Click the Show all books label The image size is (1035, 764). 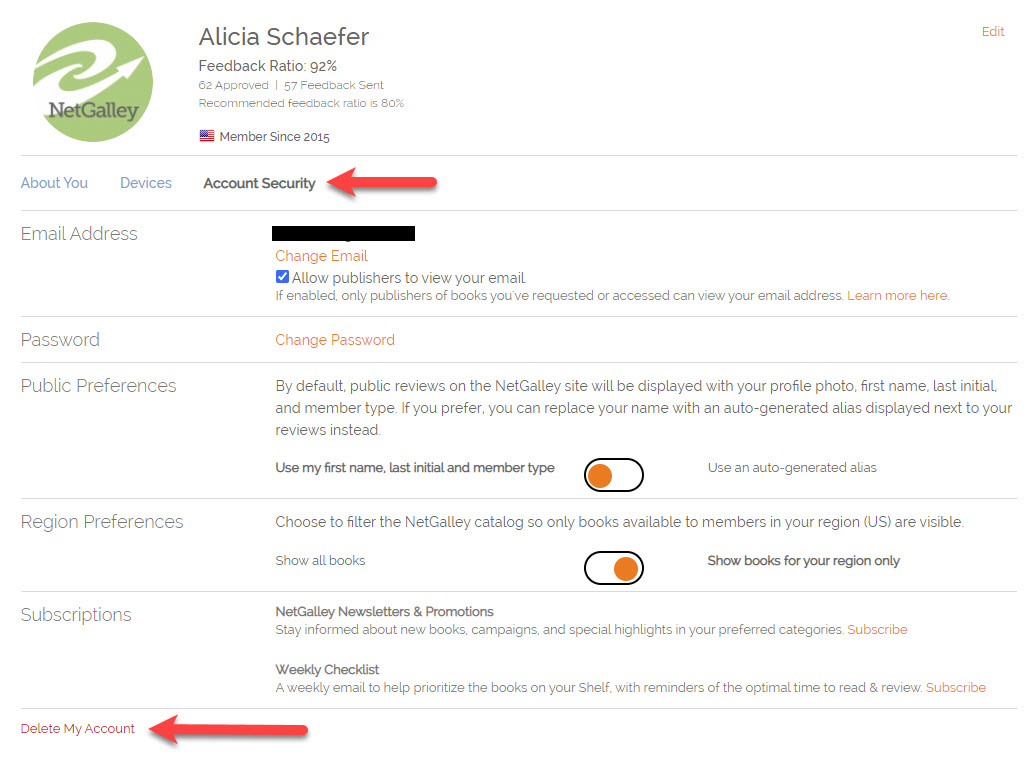(x=320, y=561)
